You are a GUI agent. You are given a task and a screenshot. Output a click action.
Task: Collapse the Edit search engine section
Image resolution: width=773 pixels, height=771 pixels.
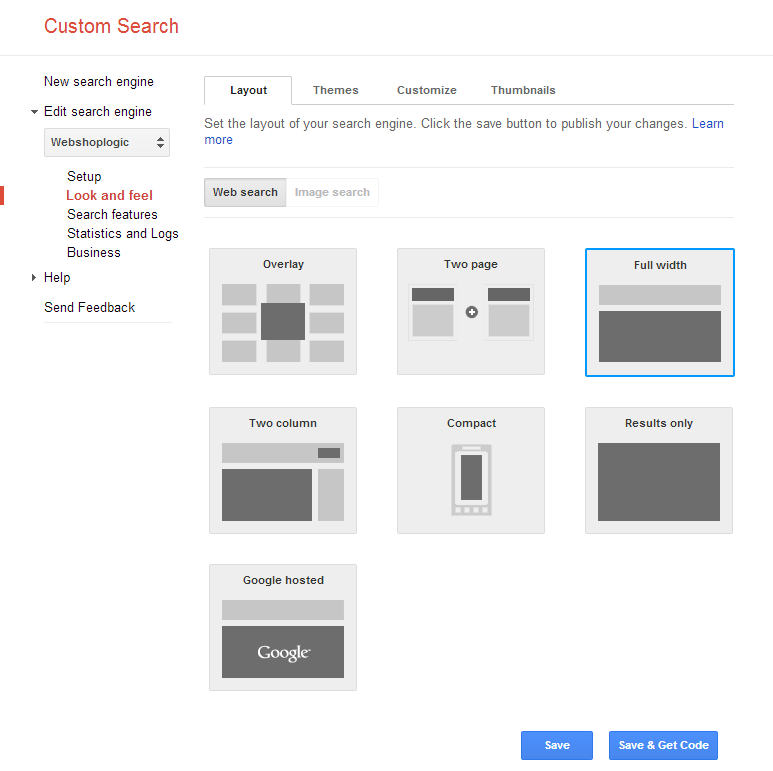click(x=34, y=112)
